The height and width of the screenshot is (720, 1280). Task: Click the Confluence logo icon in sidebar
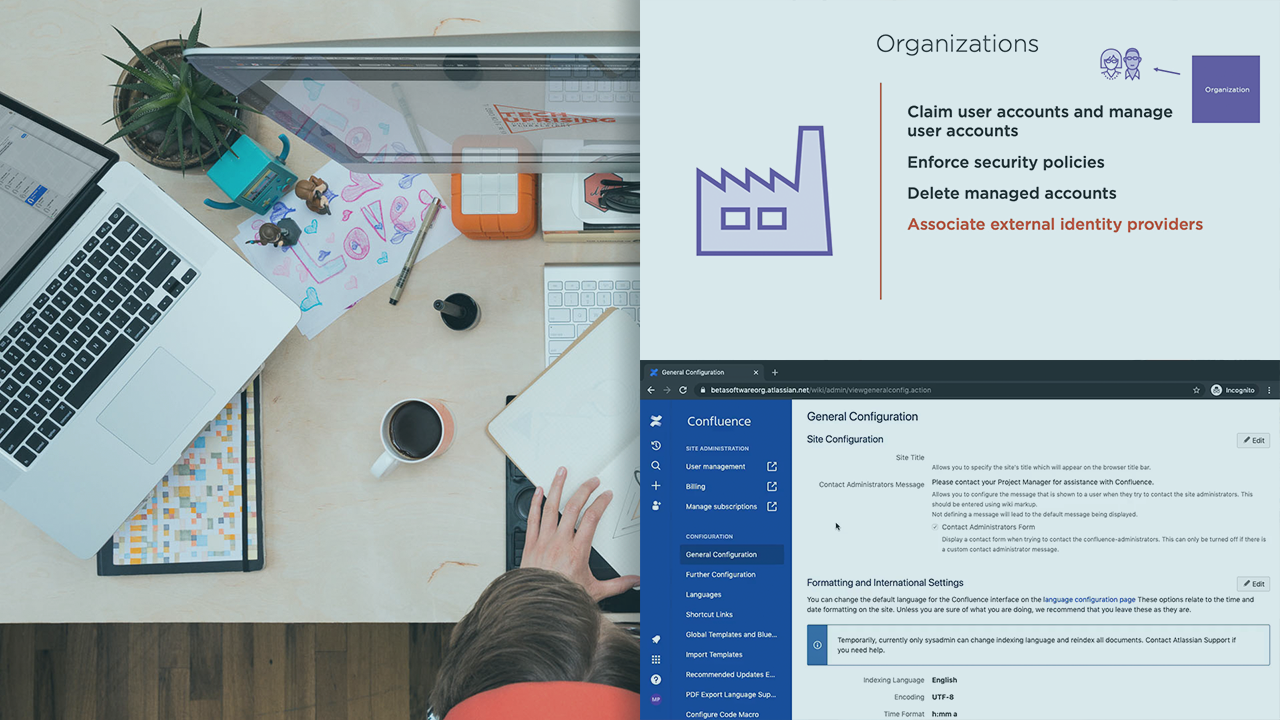[656, 421]
